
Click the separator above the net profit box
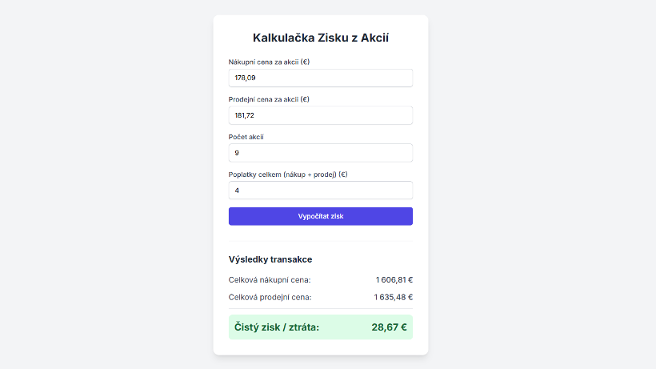[320, 309]
